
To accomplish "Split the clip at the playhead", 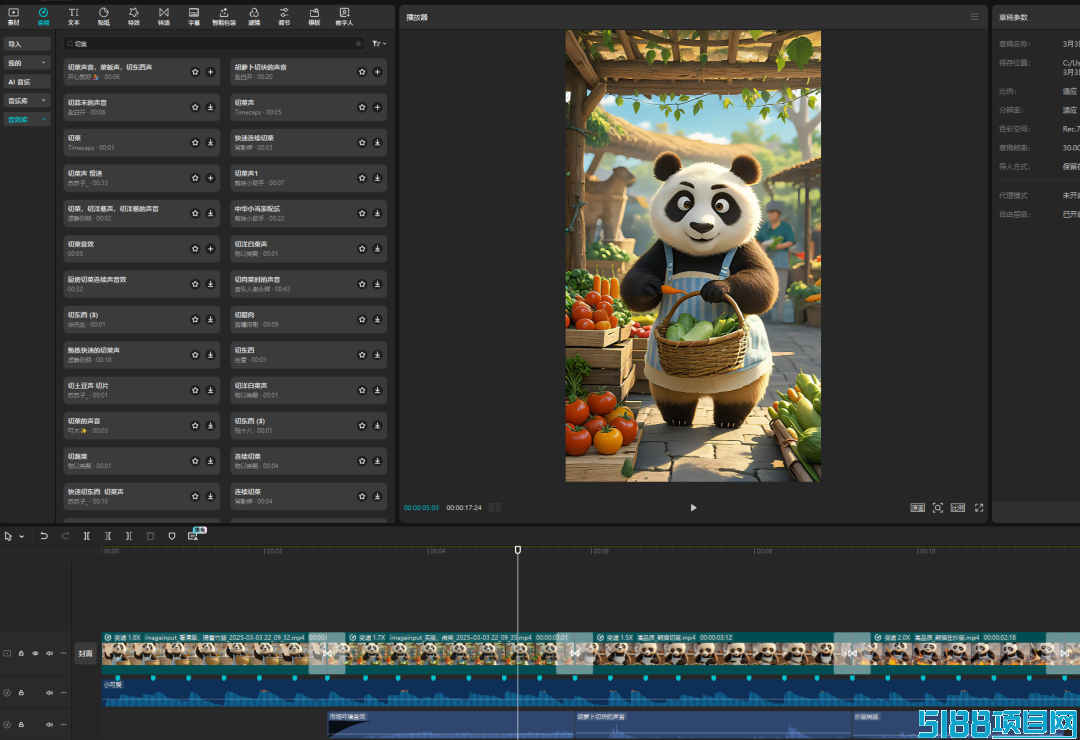I will (x=87, y=536).
